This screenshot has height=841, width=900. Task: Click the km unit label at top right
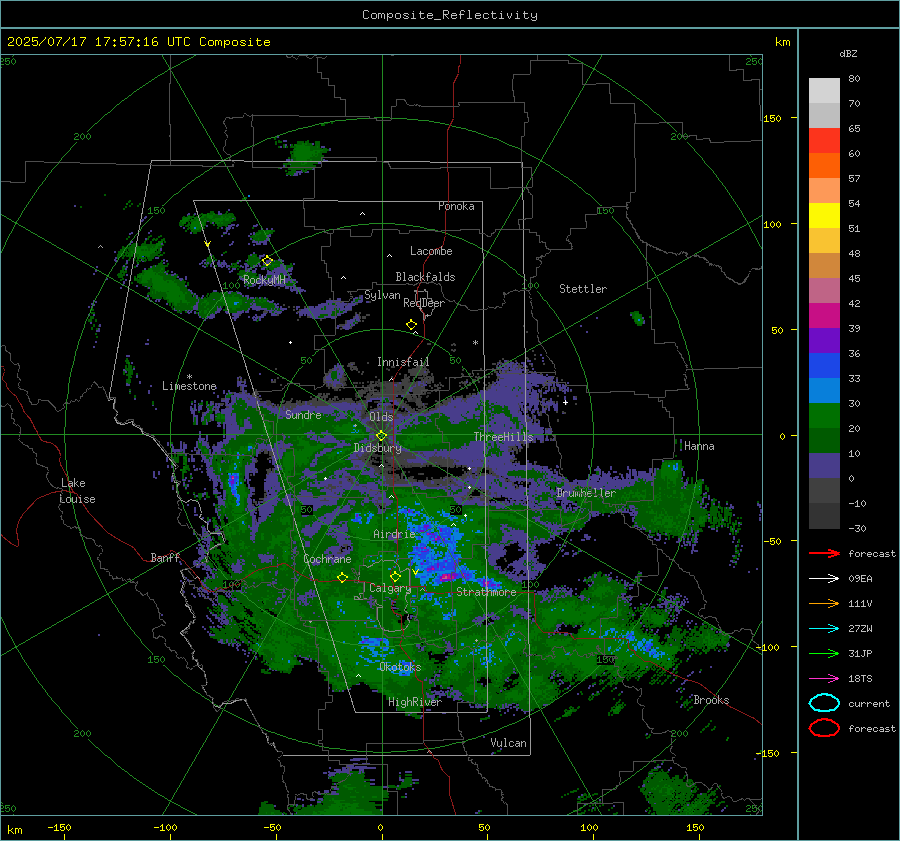[783, 42]
